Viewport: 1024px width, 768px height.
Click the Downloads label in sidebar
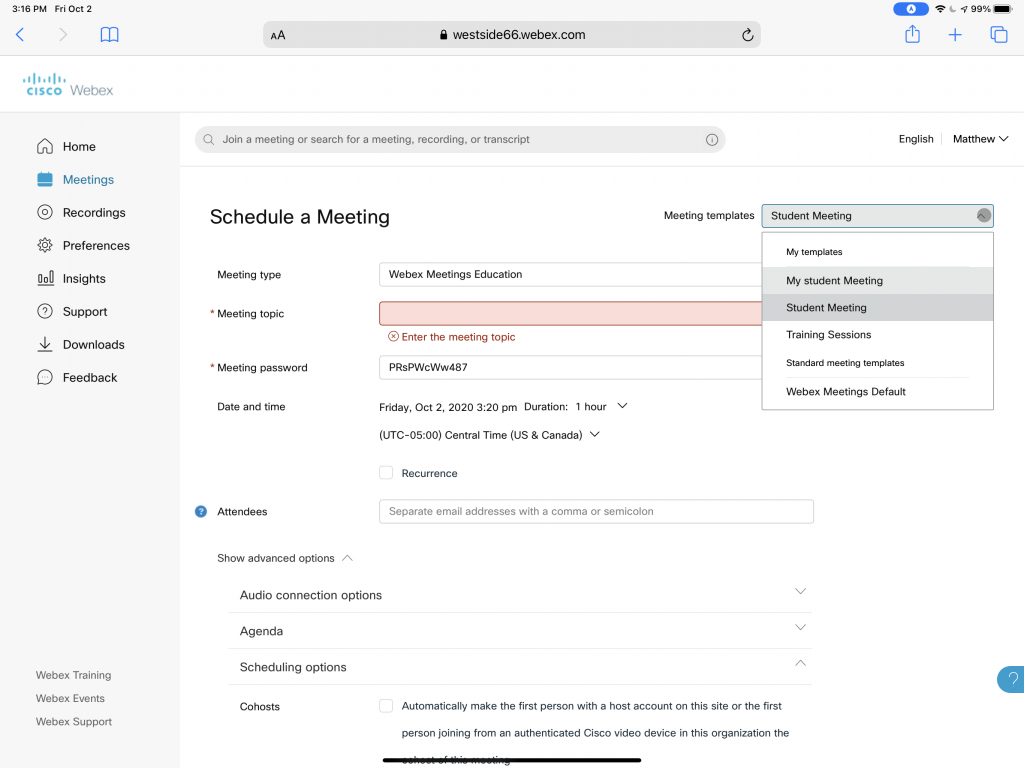(93, 344)
